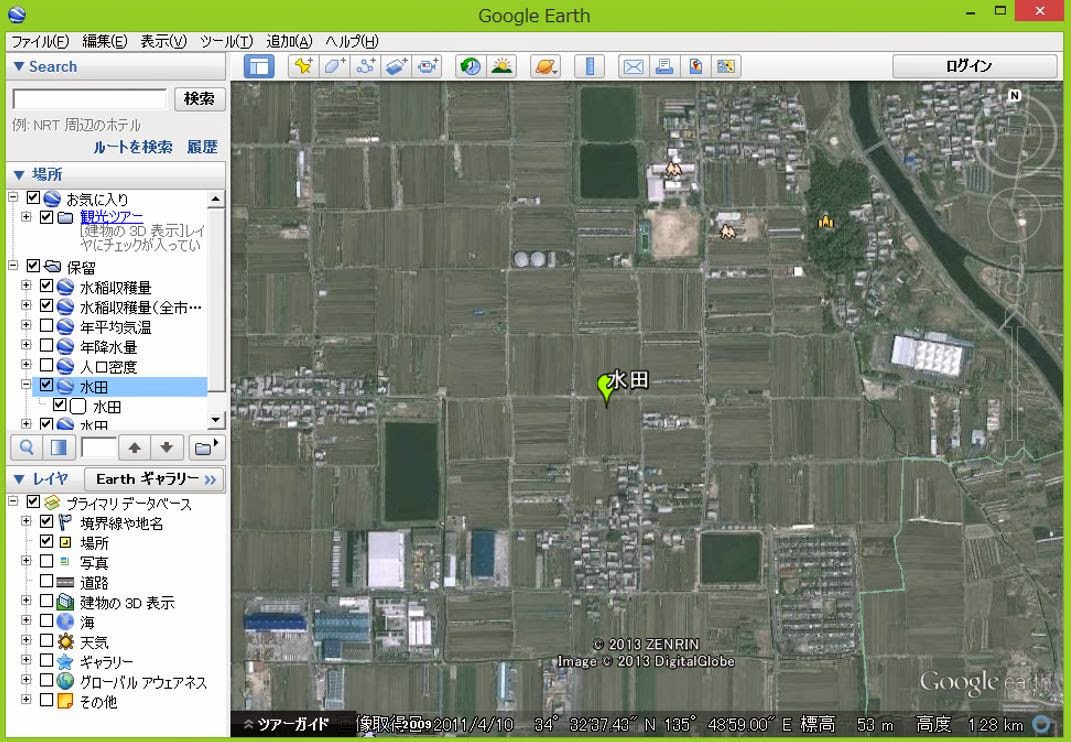Viewport: 1071px width, 742px height.
Task: Expand the 建物の 3D 表示 node
Action: 26,601
